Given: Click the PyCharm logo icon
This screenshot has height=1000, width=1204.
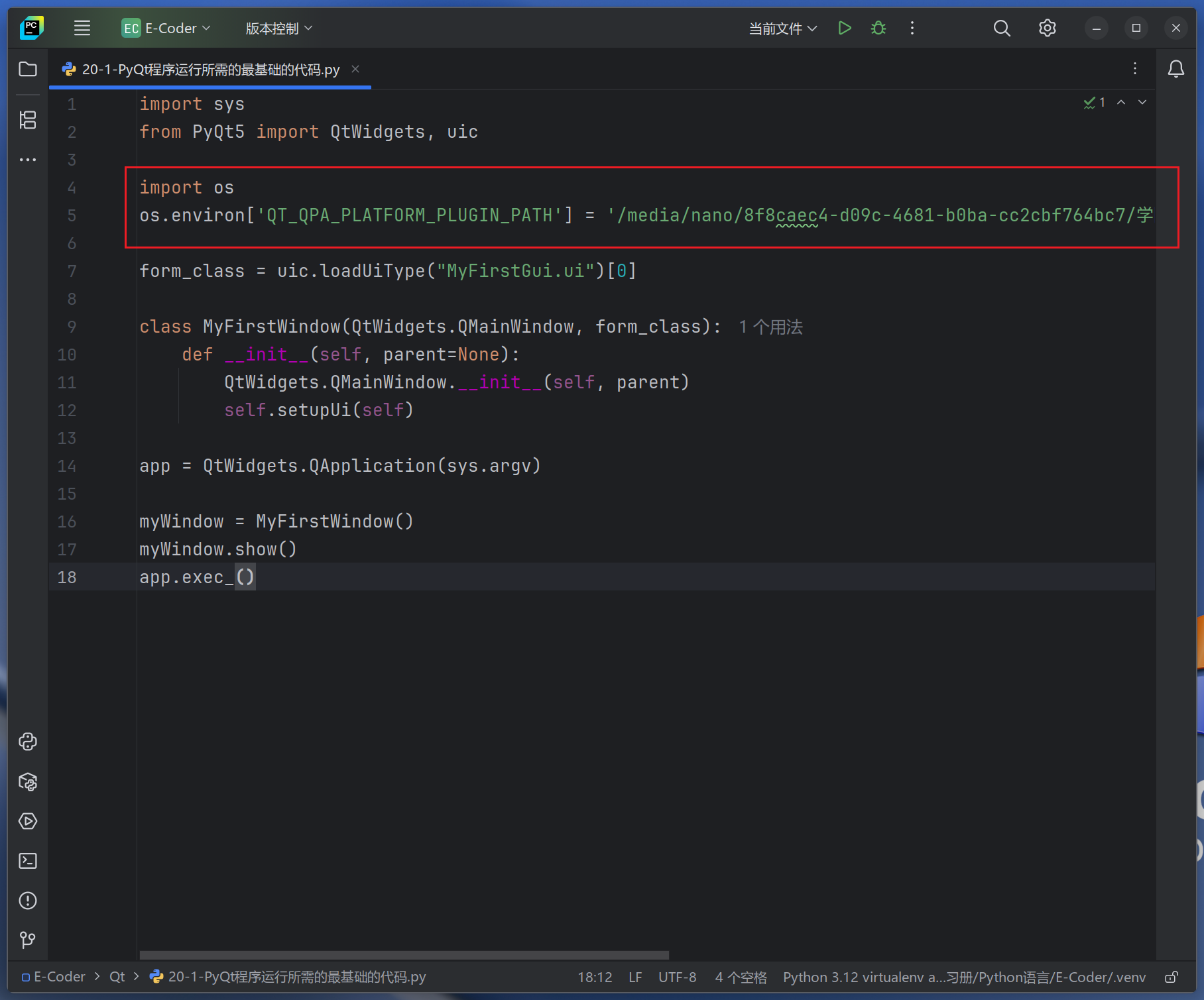Looking at the screenshot, I should click(31, 28).
